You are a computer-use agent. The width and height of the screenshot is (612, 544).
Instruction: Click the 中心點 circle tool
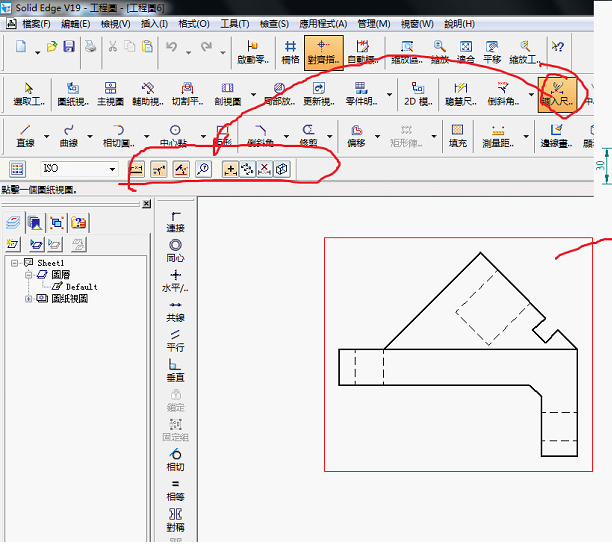point(173,136)
